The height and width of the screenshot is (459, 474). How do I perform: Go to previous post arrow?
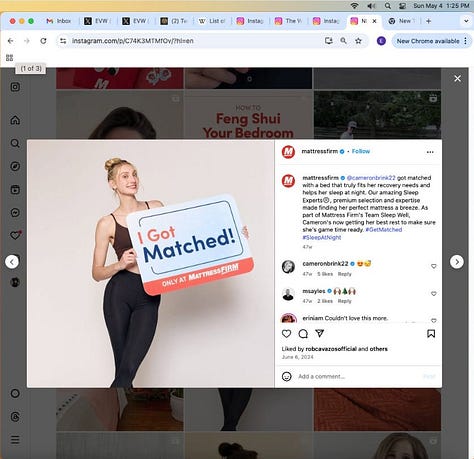click(12, 262)
